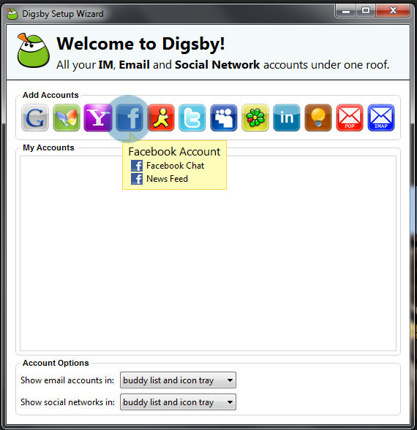The image size is (417, 430).
Task: Add a LinkedIn account
Action: (287, 118)
